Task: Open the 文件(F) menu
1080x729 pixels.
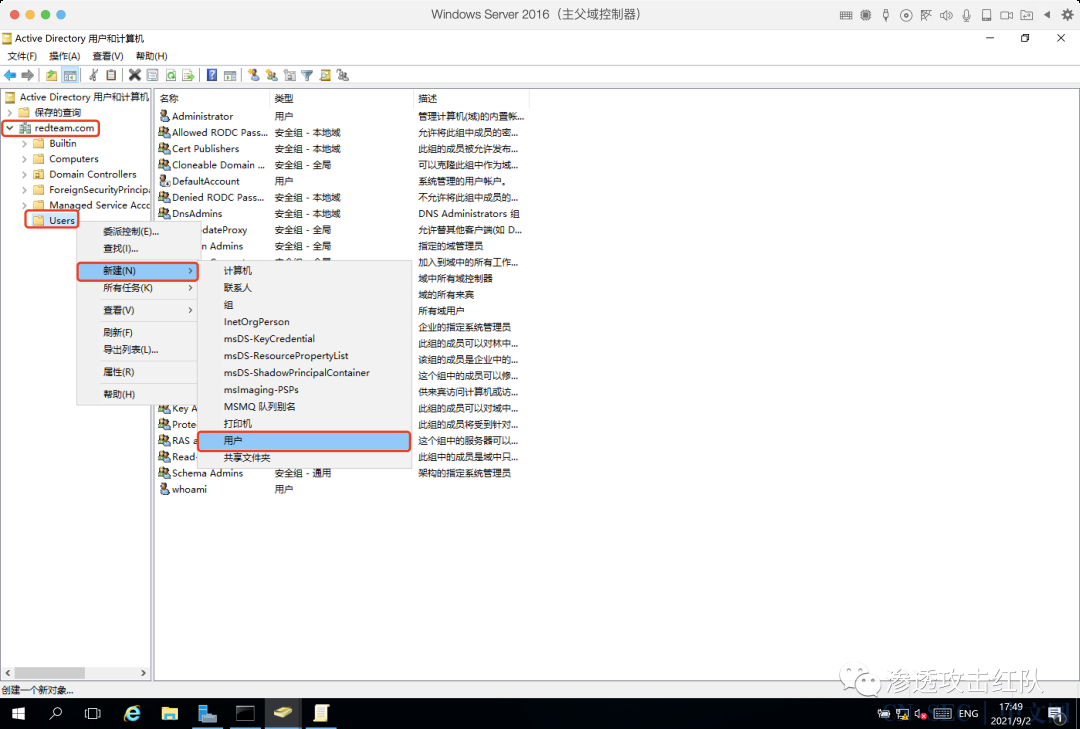Action: point(22,56)
